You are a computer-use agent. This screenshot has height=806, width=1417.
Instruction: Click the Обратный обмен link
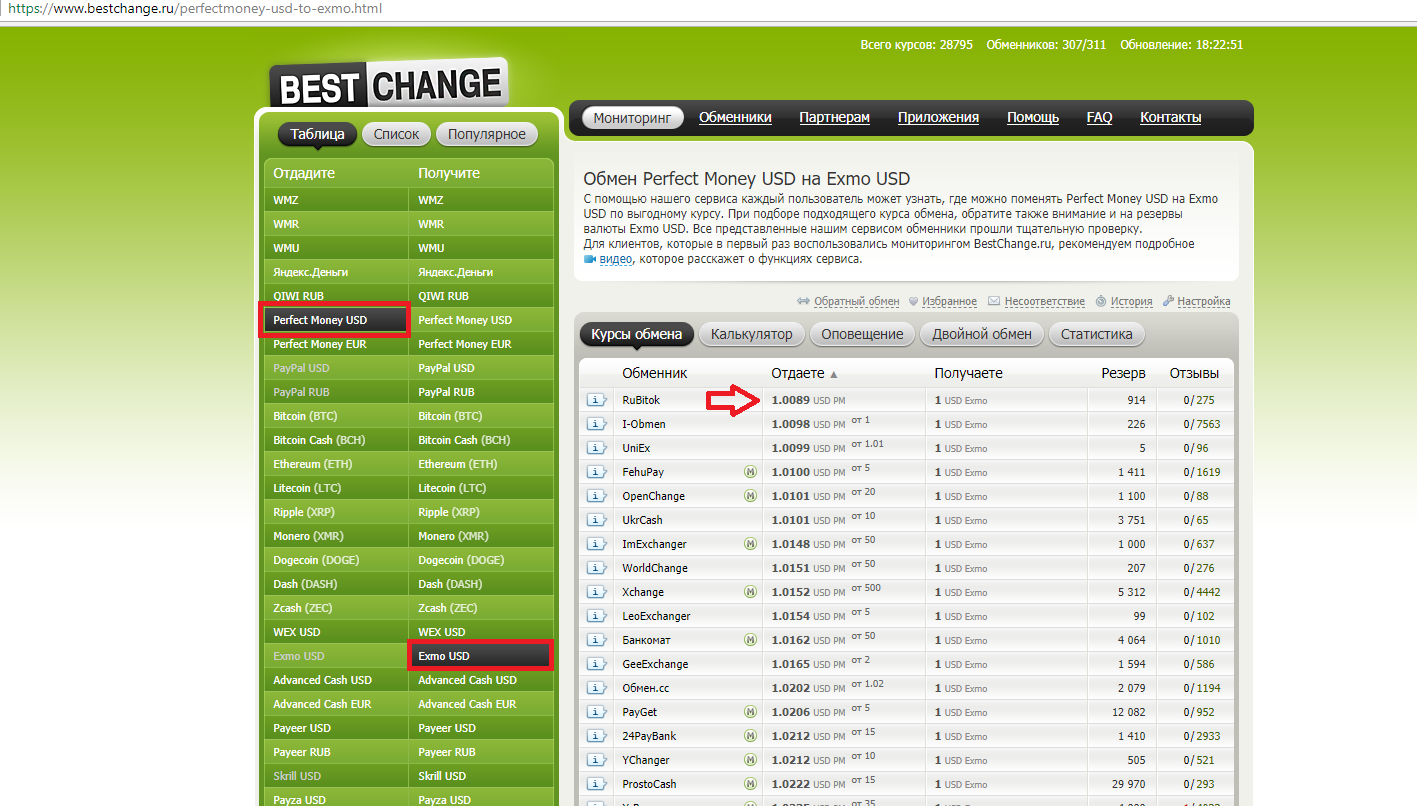(x=857, y=301)
